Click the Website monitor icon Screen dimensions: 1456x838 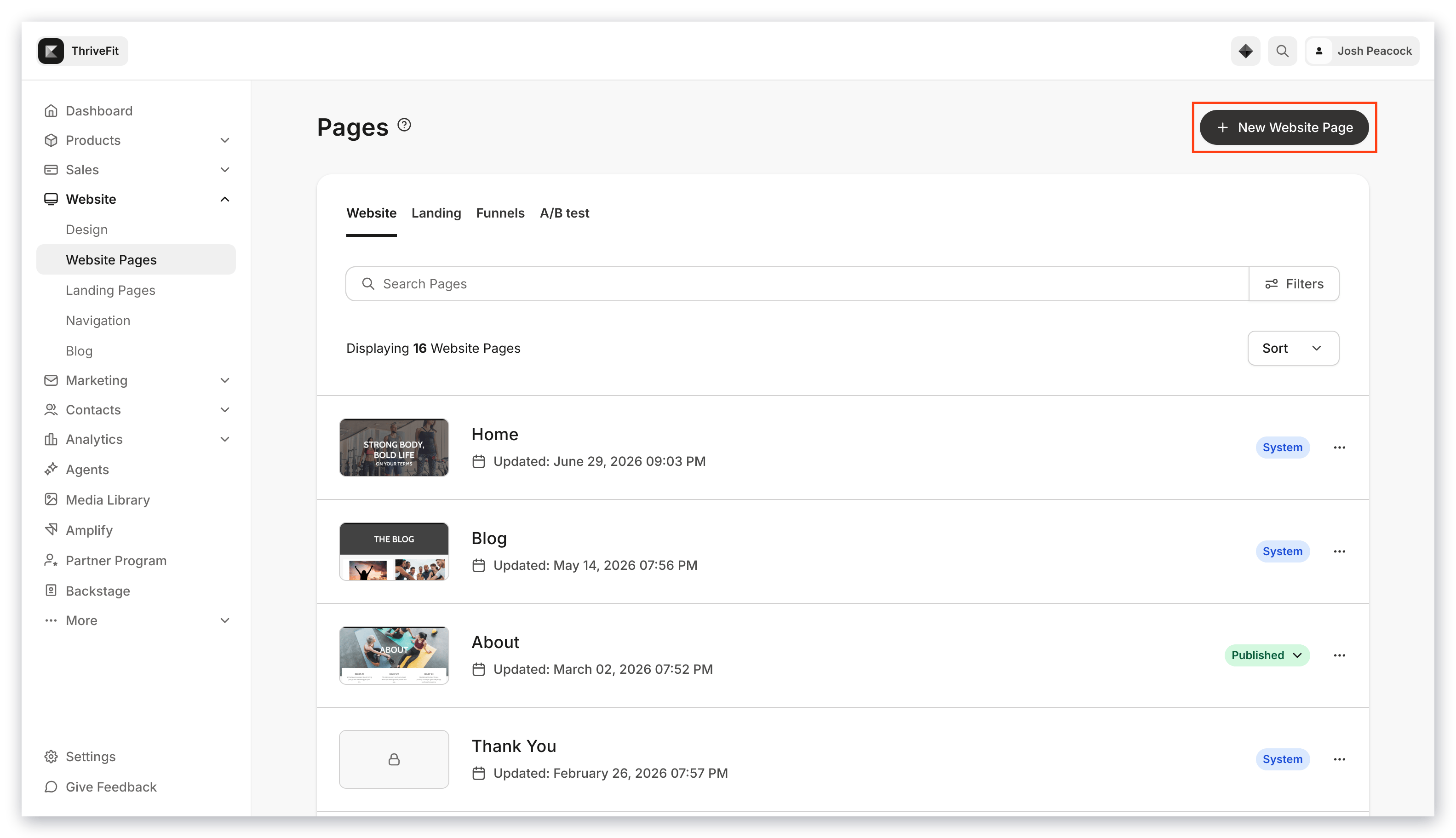pyautogui.click(x=51, y=199)
